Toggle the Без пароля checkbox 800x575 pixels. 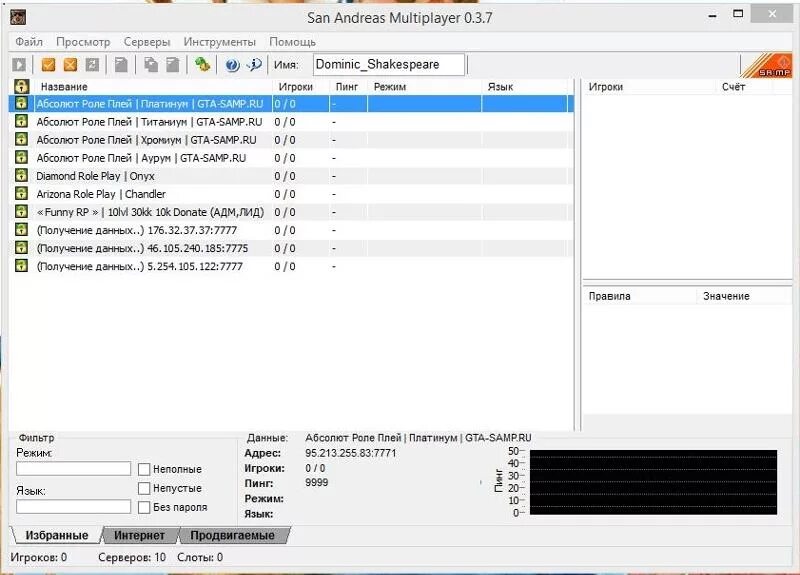pos(144,507)
